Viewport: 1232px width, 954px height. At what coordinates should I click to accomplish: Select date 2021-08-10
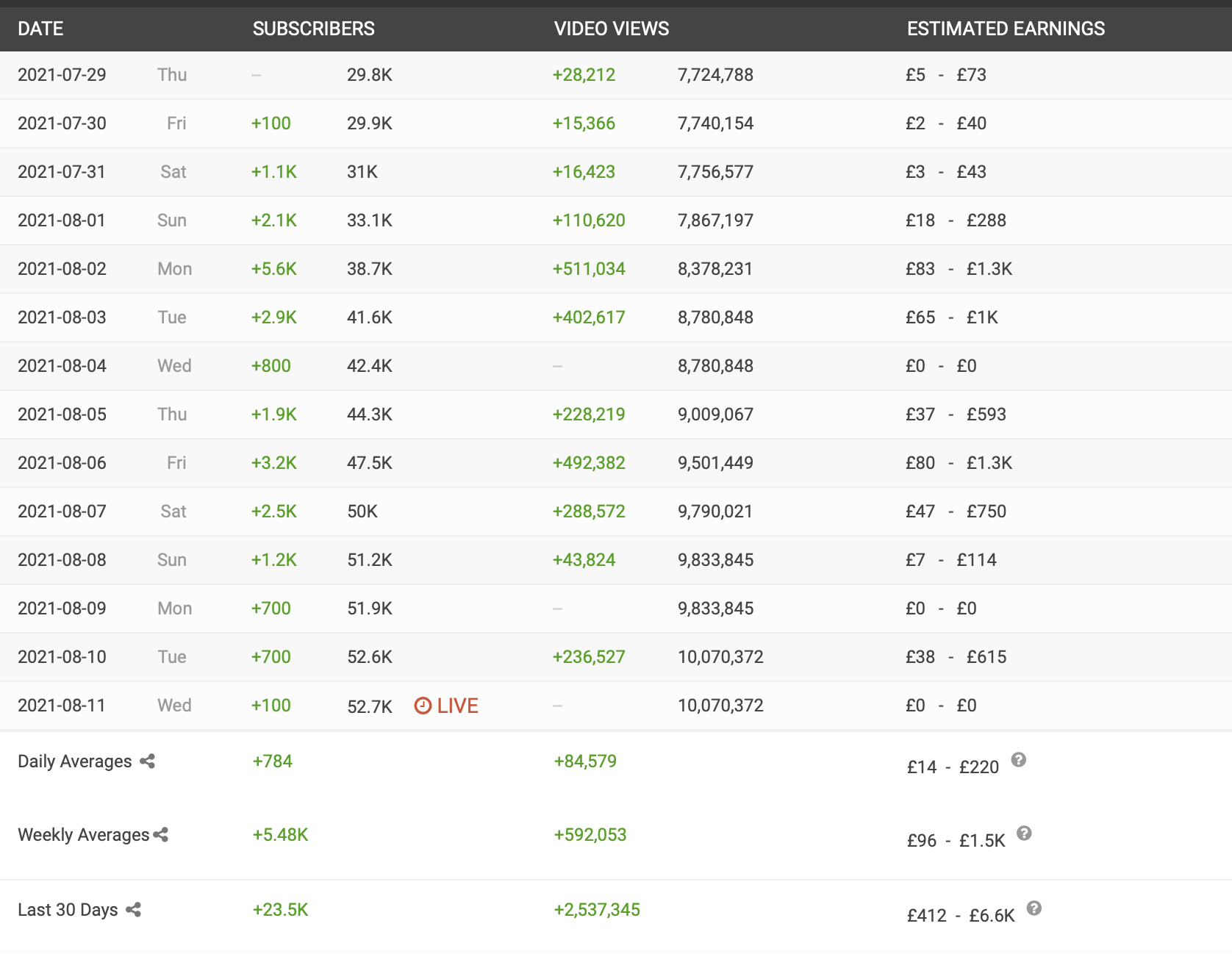(62, 657)
